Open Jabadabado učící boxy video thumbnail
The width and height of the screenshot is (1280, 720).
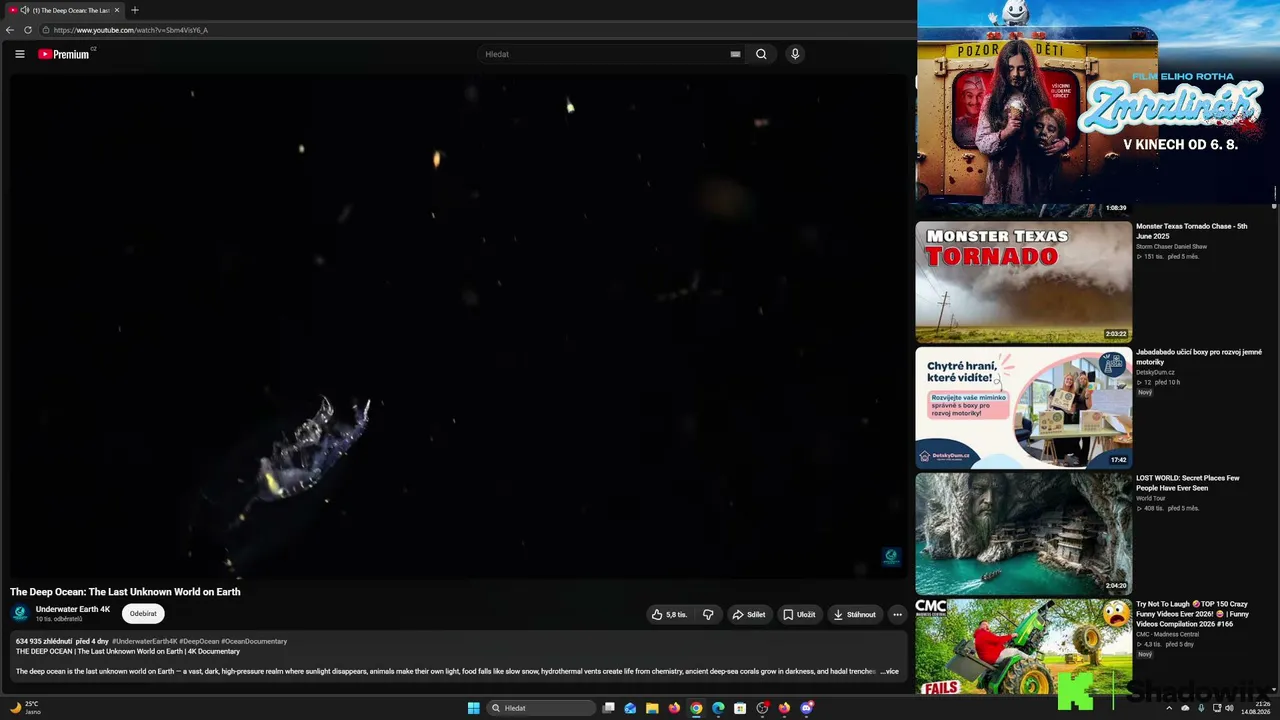1024,408
